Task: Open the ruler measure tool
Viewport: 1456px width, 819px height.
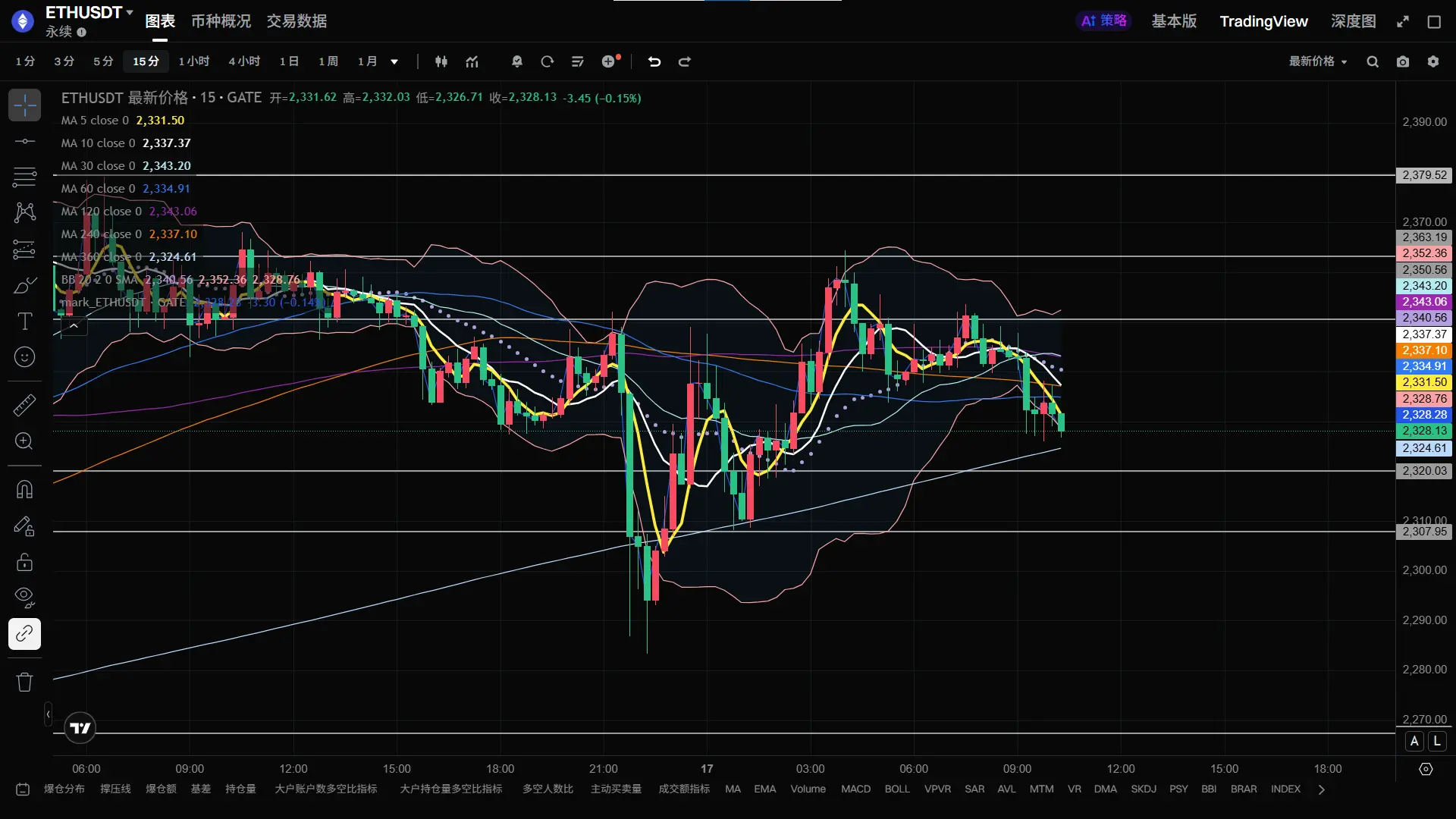Action: point(24,405)
